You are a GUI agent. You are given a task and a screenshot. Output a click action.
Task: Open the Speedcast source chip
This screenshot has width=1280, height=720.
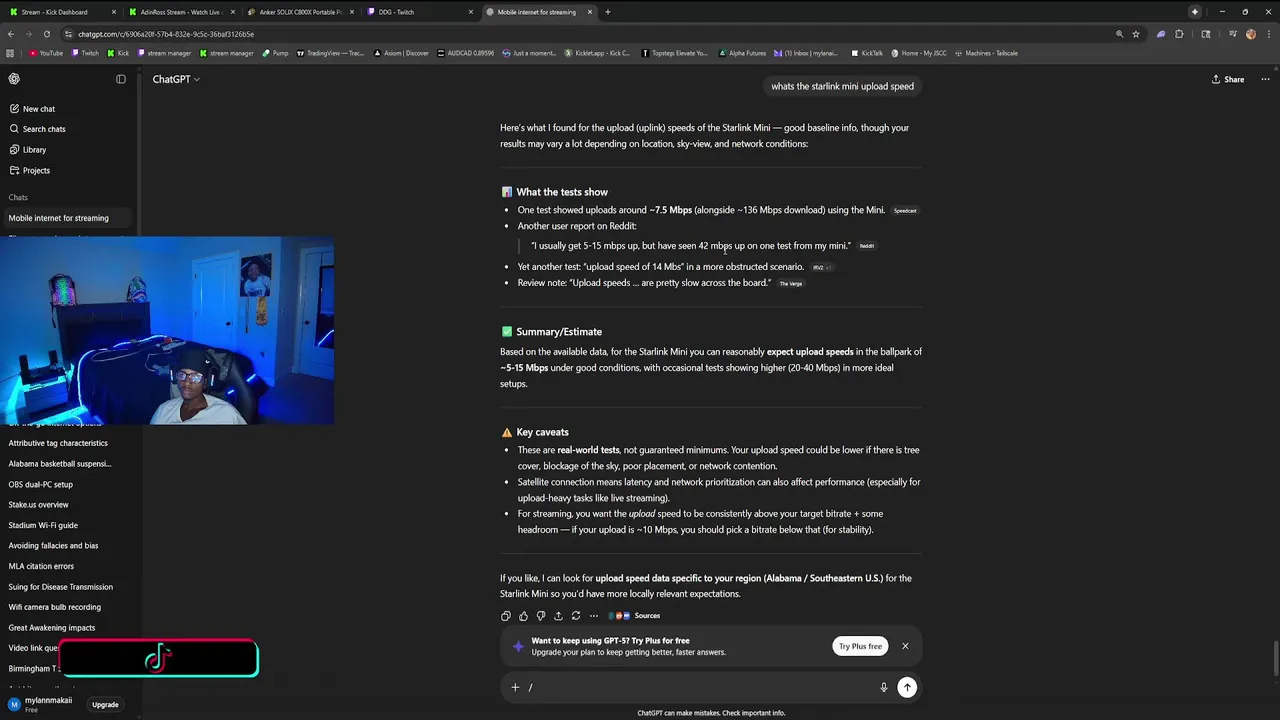[905, 211]
